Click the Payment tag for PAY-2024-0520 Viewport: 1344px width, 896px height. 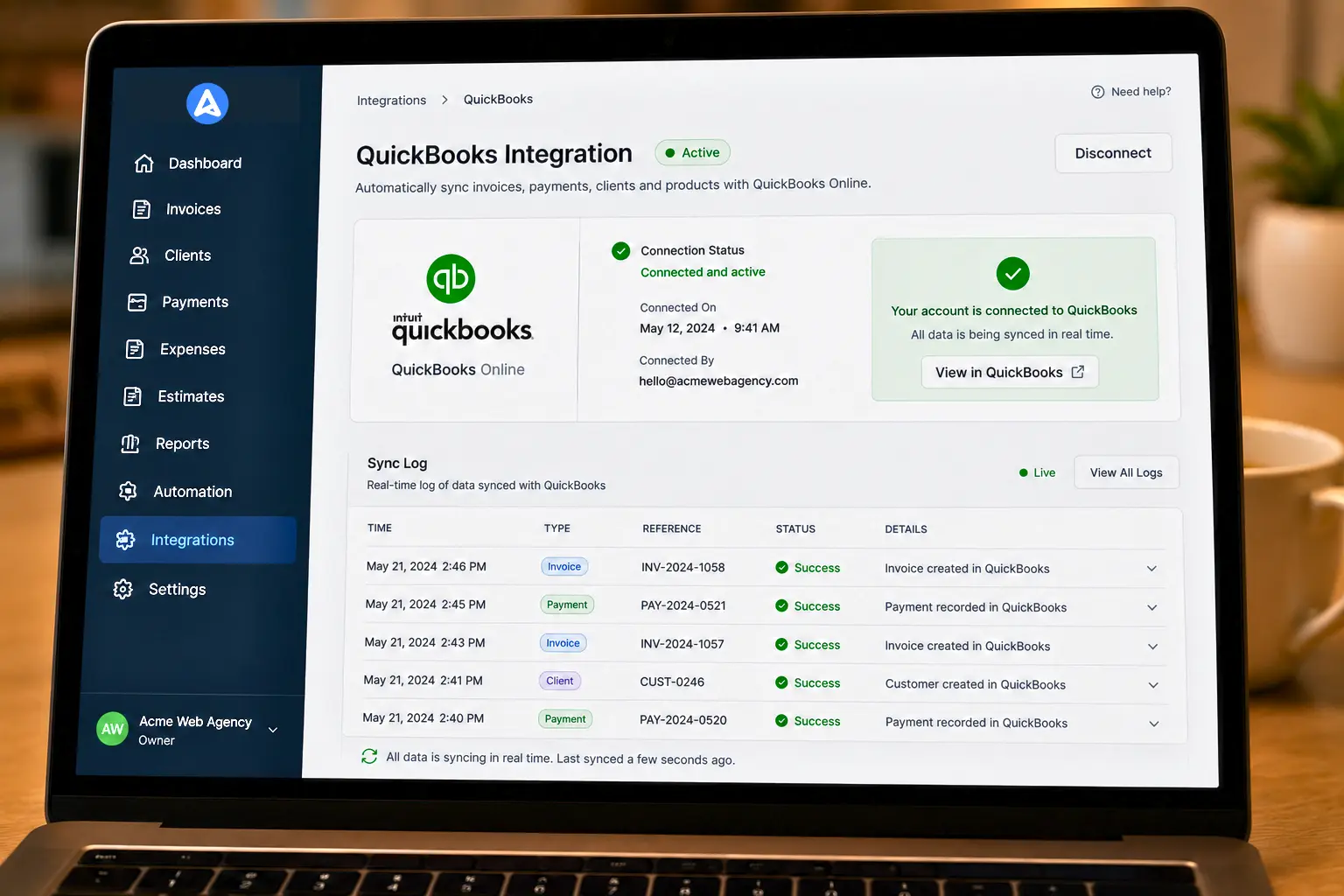tap(565, 719)
